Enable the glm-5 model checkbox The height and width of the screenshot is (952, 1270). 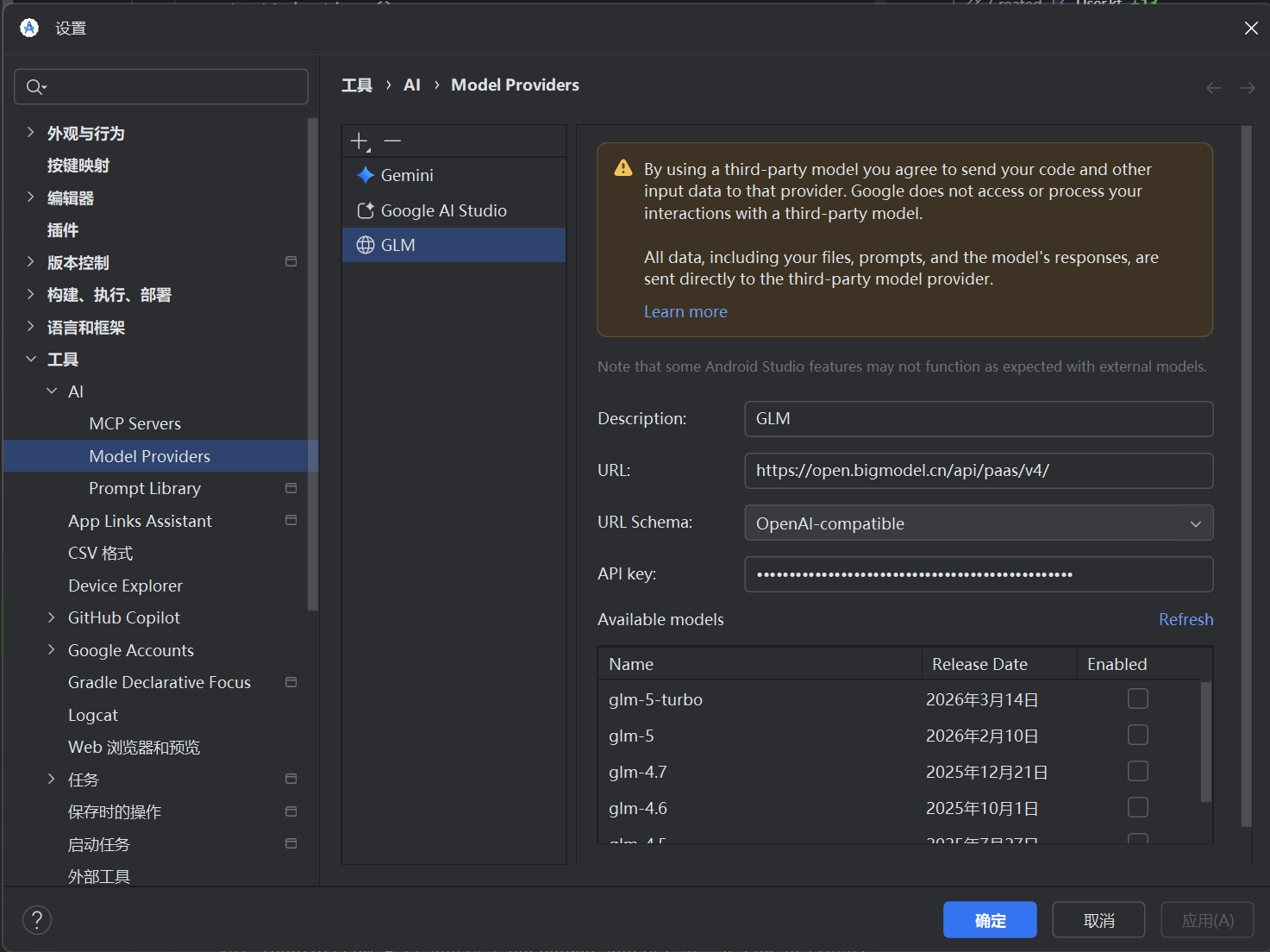pyautogui.click(x=1138, y=735)
